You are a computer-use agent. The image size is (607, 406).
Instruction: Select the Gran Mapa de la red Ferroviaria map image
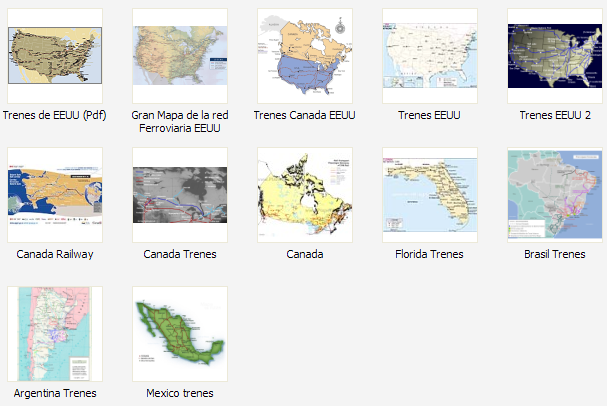(180, 56)
